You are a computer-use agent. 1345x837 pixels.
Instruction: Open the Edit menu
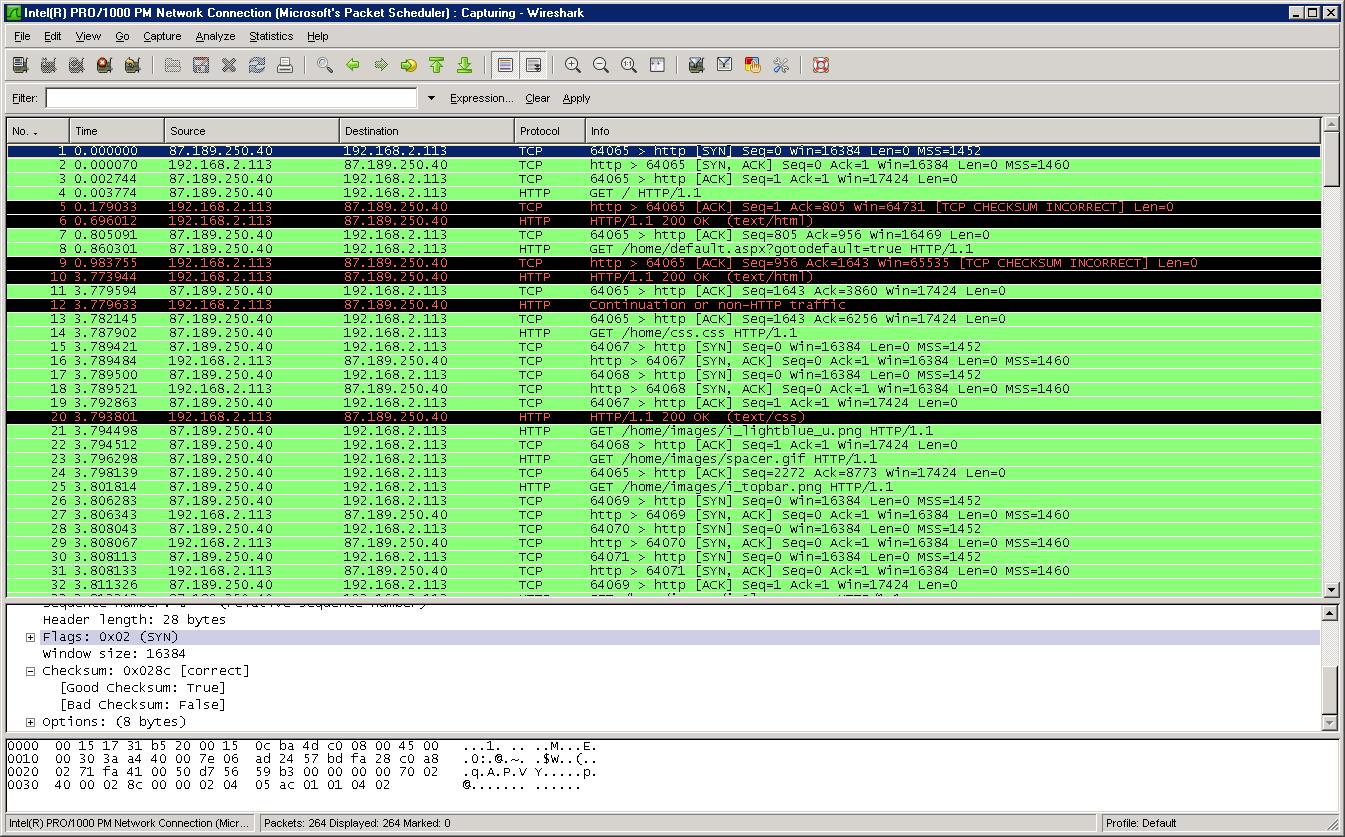tap(53, 36)
